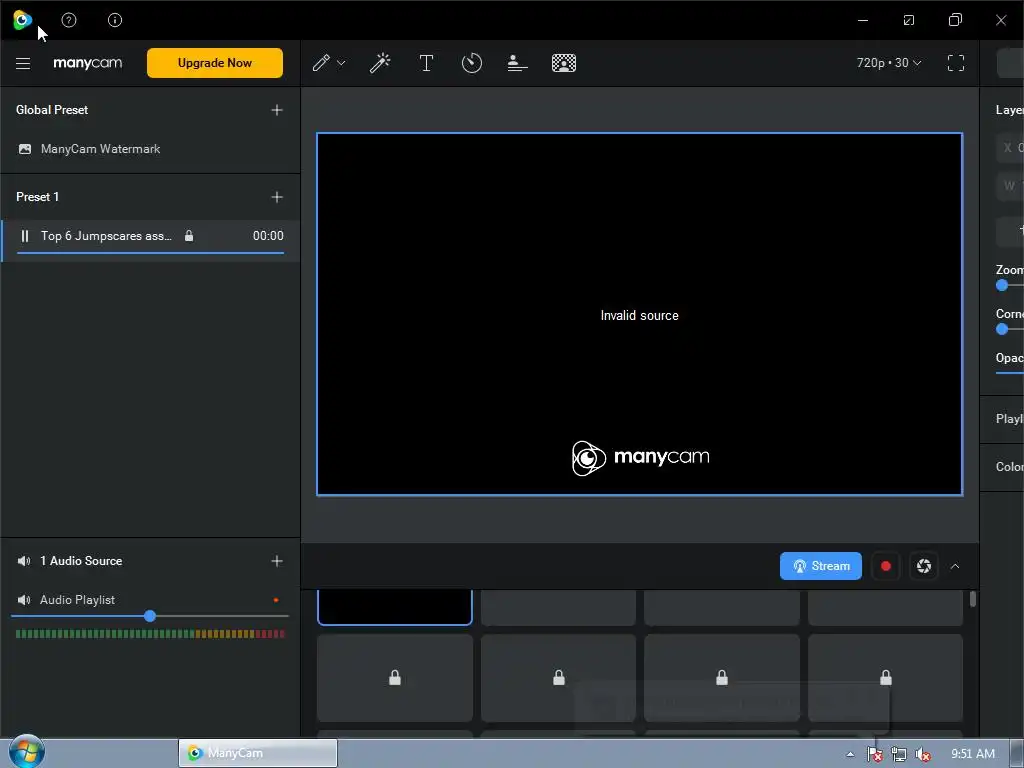
Task: Open the 720p 30 resolution dropdown
Action: (889, 63)
